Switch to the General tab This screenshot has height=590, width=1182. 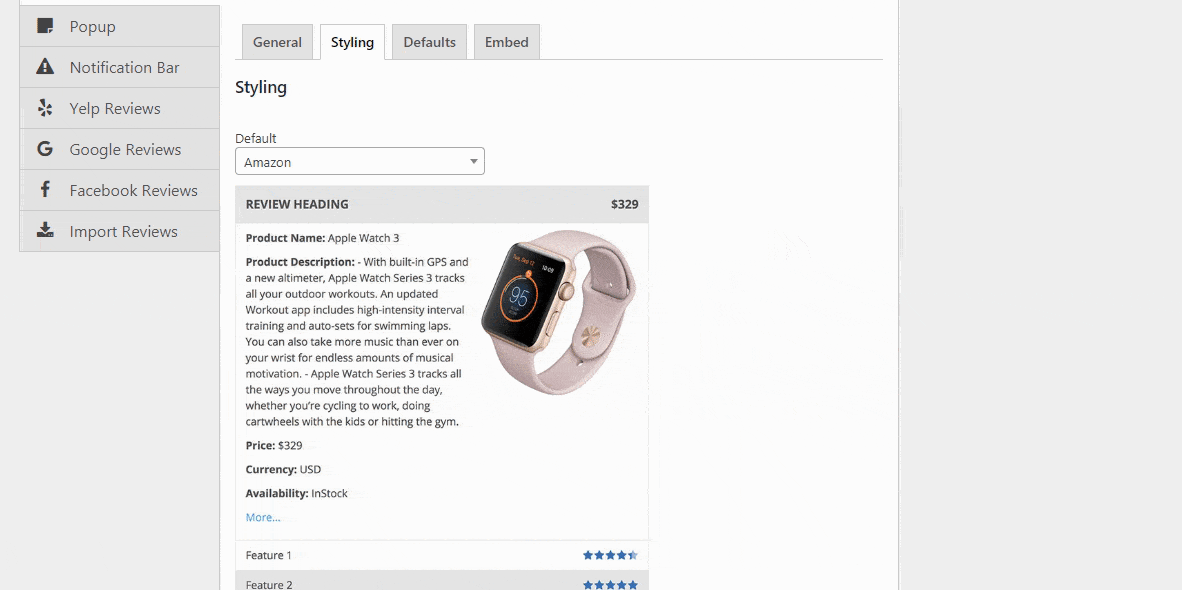(x=277, y=42)
